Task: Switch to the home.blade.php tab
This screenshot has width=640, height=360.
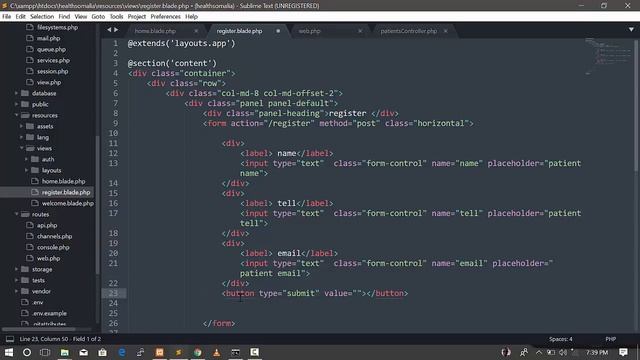Action: point(155,31)
